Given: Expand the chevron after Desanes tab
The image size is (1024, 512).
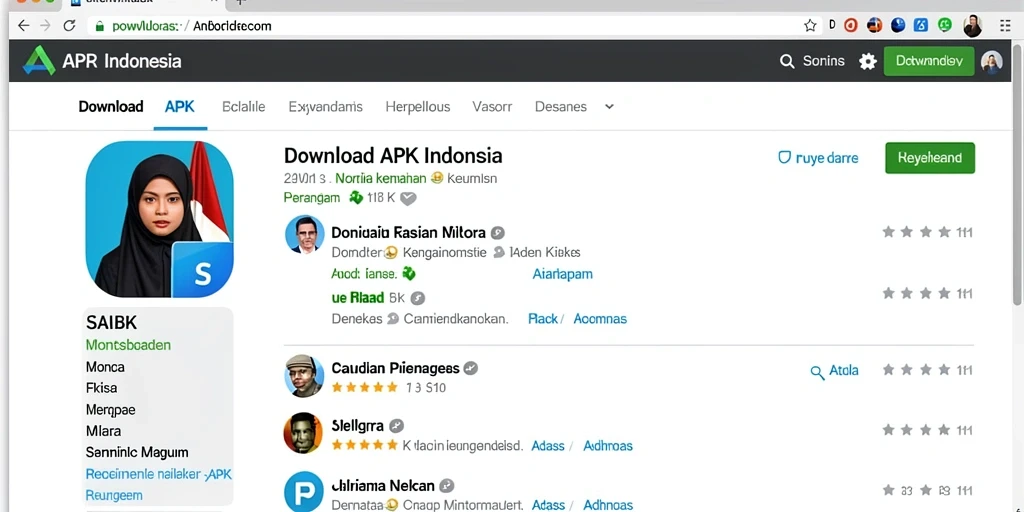Looking at the screenshot, I should (609, 106).
